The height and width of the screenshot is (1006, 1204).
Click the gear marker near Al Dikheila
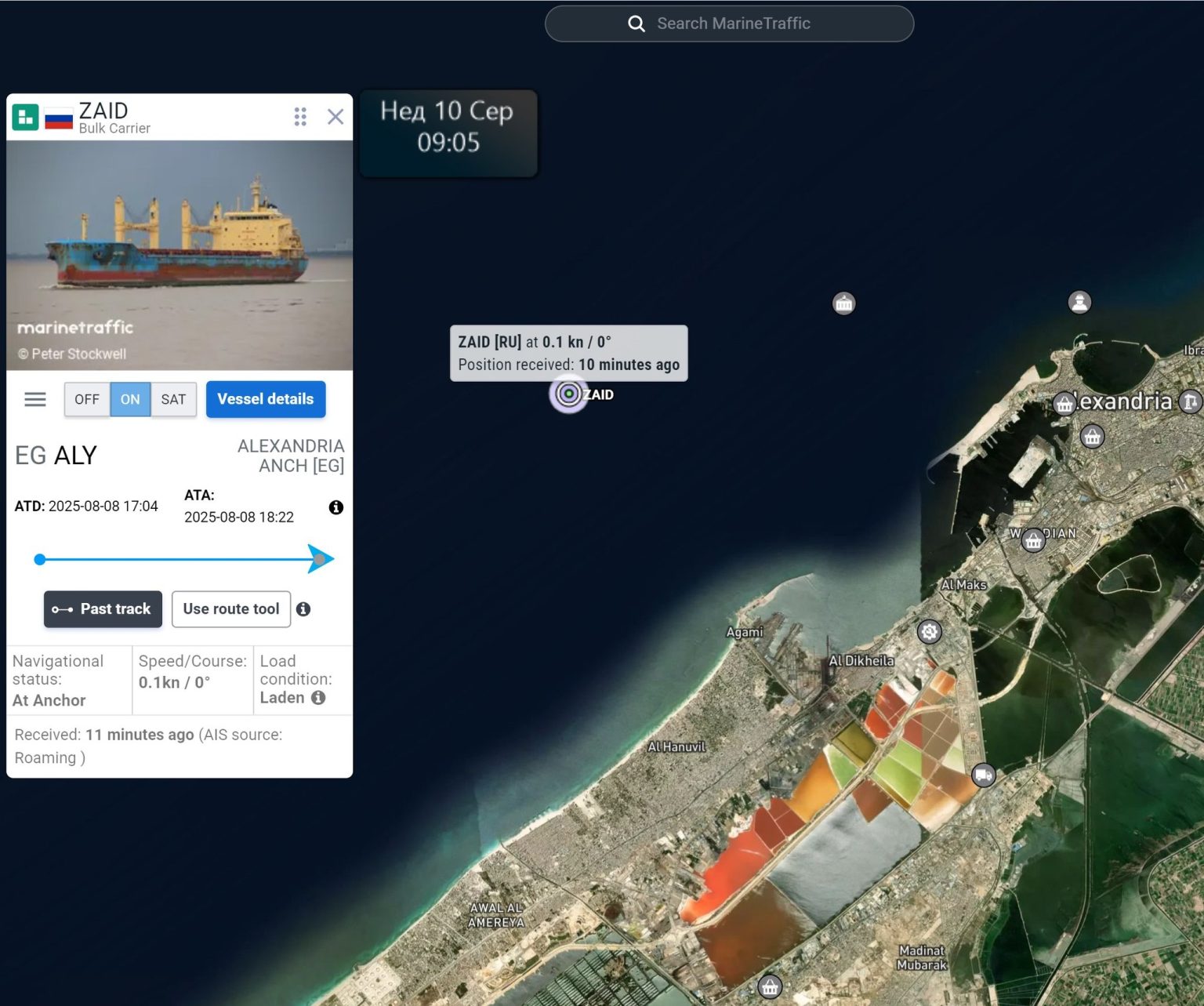(x=930, y=632)
